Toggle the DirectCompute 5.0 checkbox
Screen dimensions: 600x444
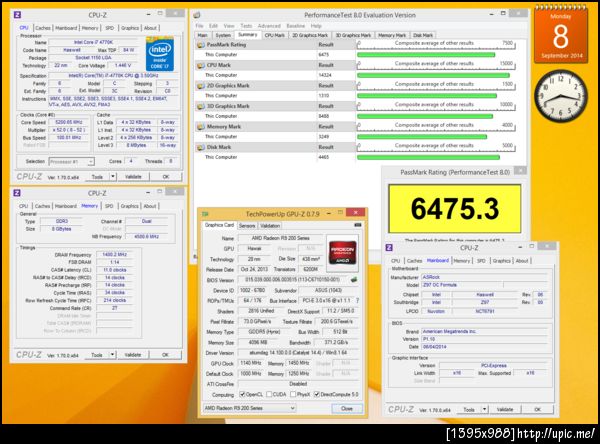click(316, 394)
